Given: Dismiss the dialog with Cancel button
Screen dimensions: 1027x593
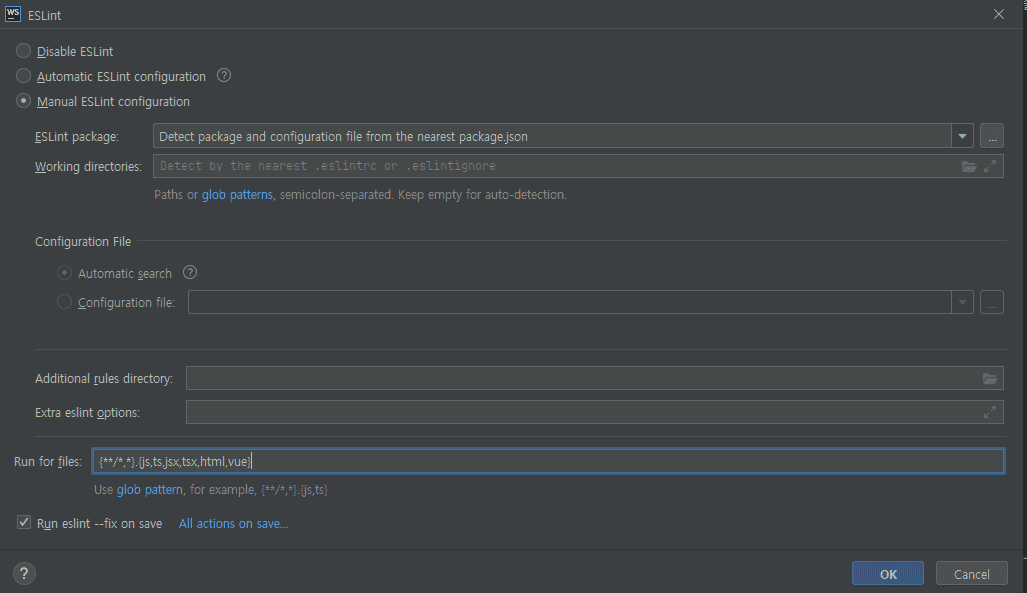Looking at the screenshot, I should click(971, 574).
